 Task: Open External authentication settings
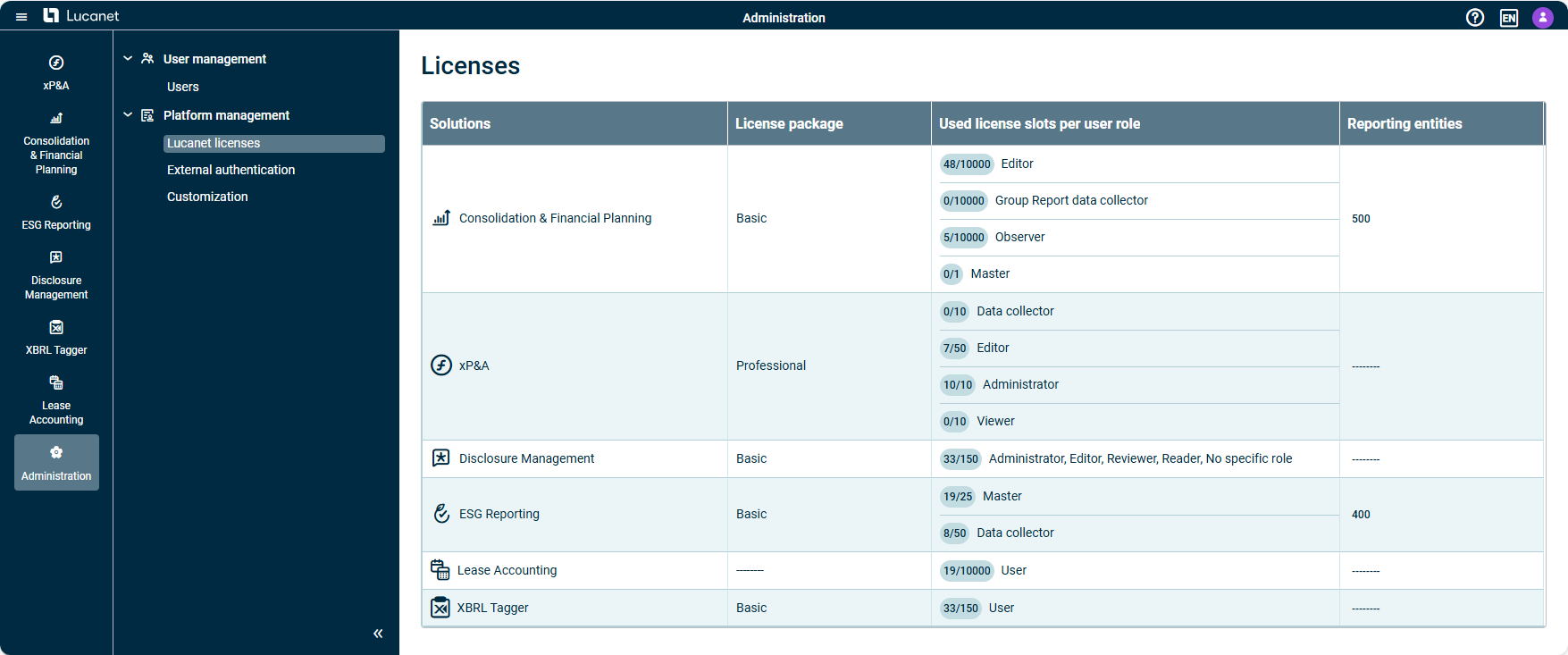(231, 170)
